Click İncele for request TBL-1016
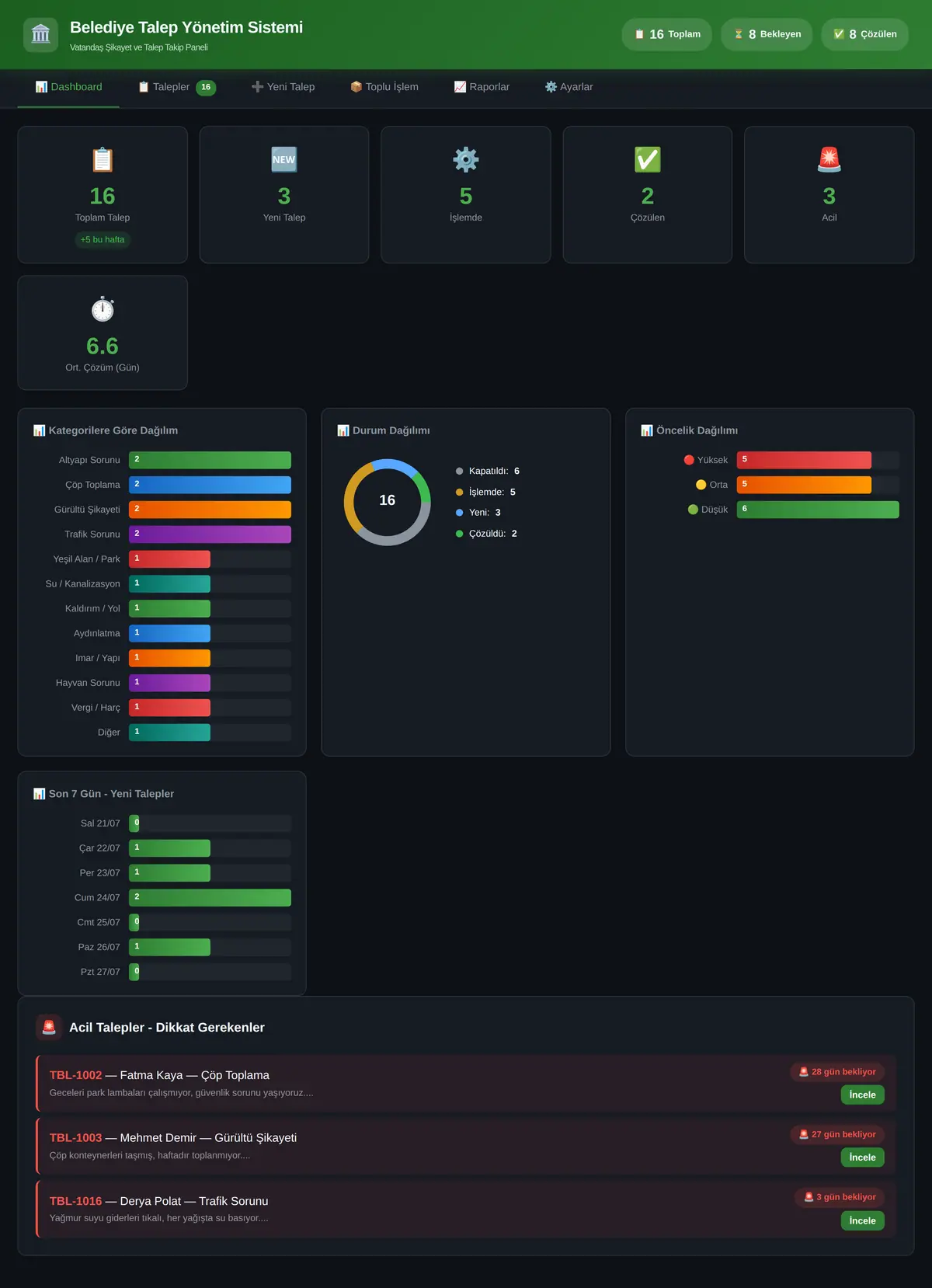Image resolution: width=932 pixels, height=1288 pixels. coord(862,1220)
